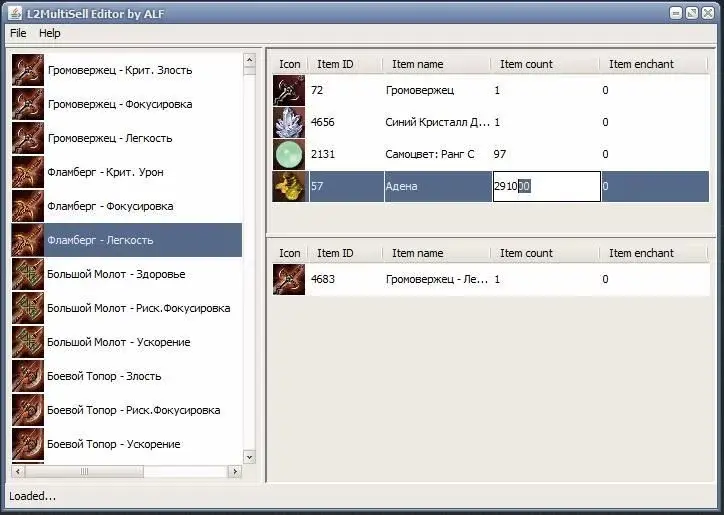724x515 pixels.
Task: Select the Боевой Топор - Злость icon
Action: pos(28,376)
